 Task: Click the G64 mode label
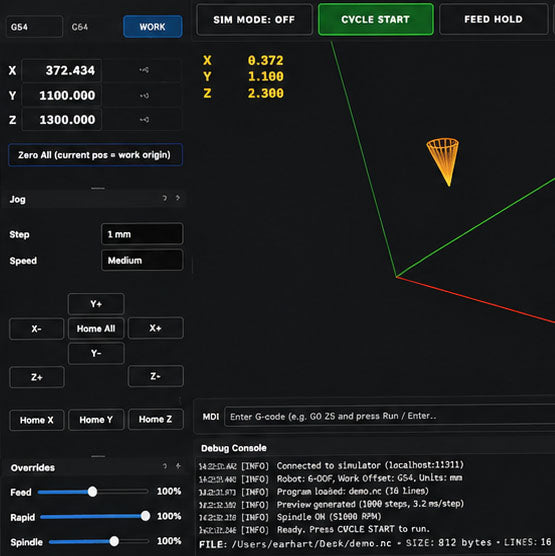79,27
